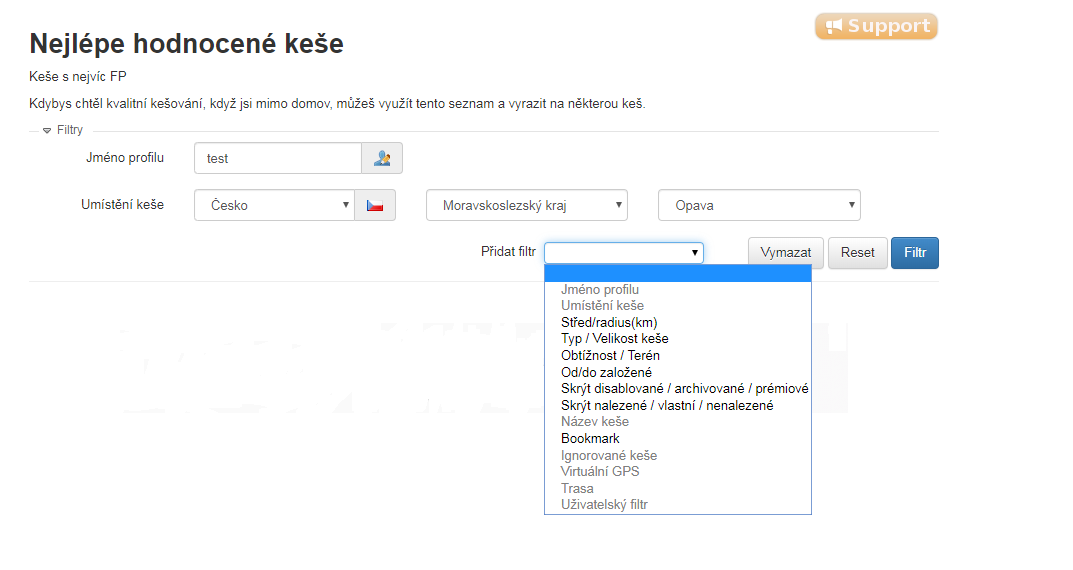Choose Skrýt nalezené / vlastní / nenalezené
This screenshot has height=570, width=1073.
tap(677, 405)
